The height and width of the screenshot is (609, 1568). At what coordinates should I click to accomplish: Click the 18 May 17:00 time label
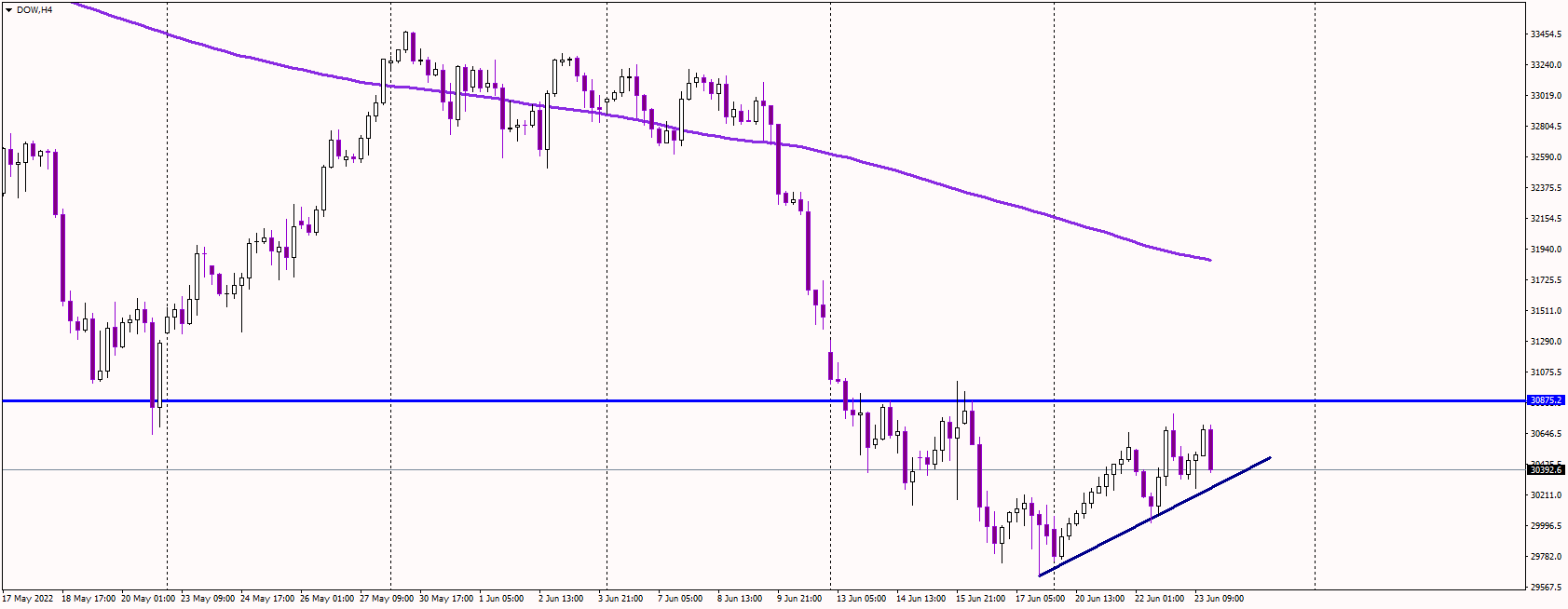tap(89, 598)
